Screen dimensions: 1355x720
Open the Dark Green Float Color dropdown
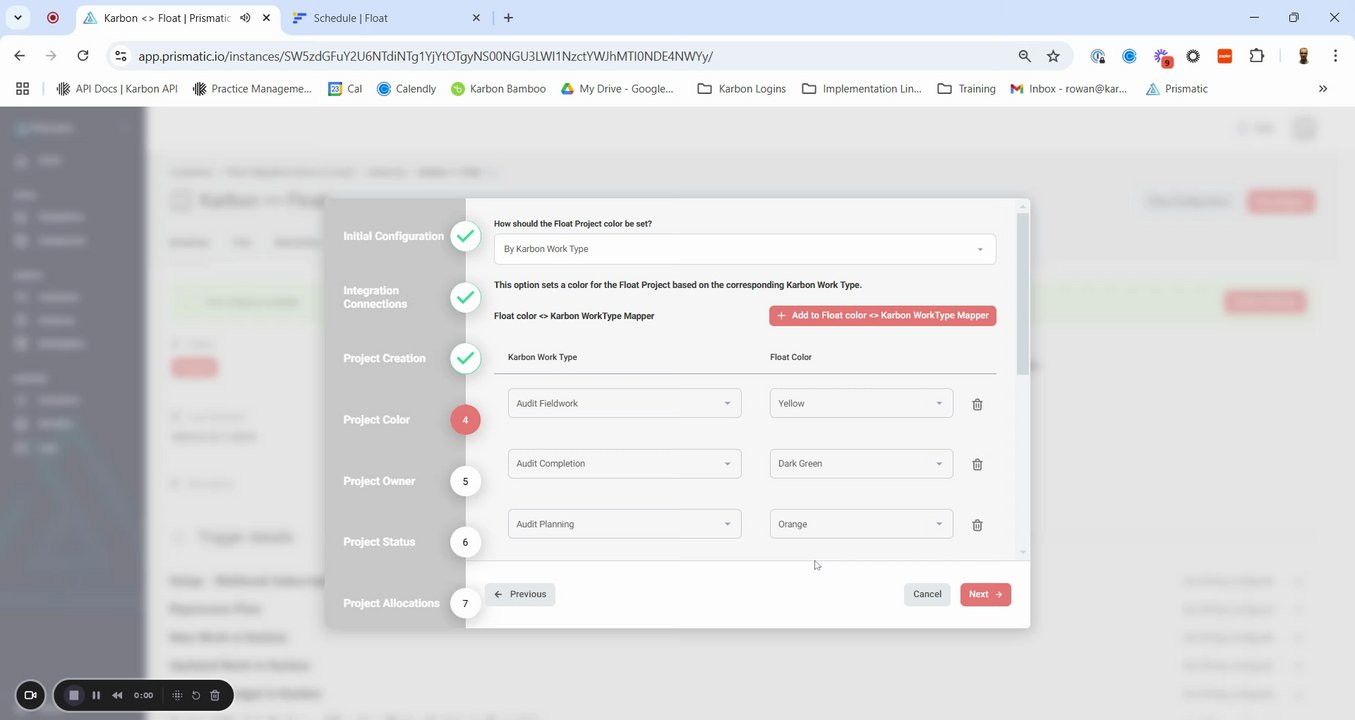pyautogui.click(x=861, y=463)
